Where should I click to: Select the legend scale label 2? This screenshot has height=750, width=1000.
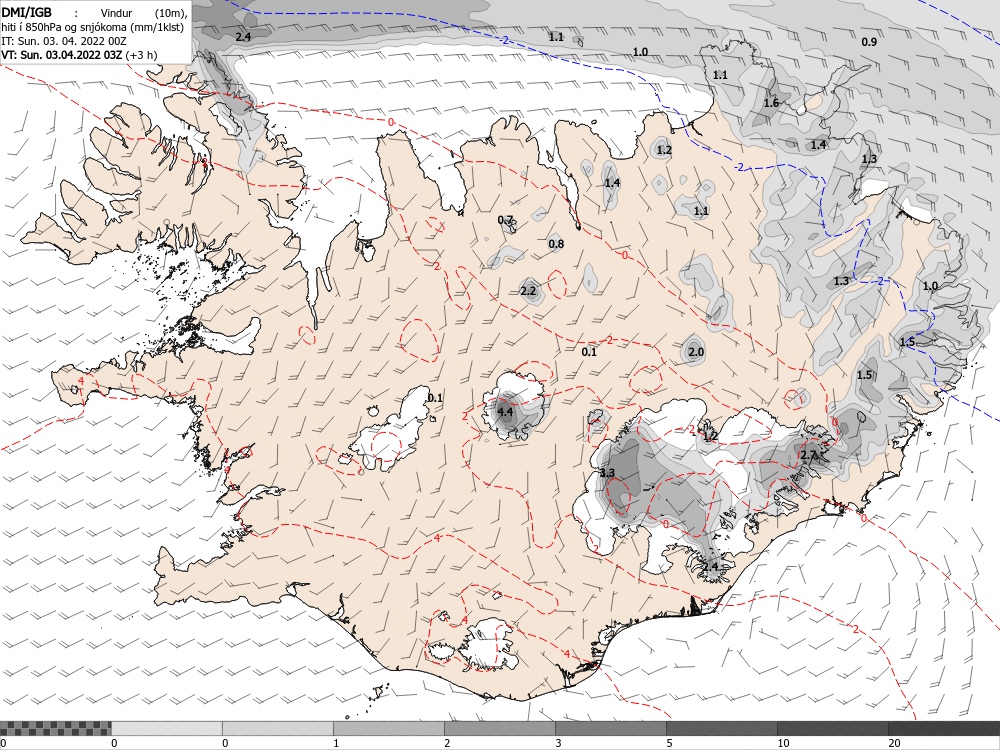click(447, 743)
